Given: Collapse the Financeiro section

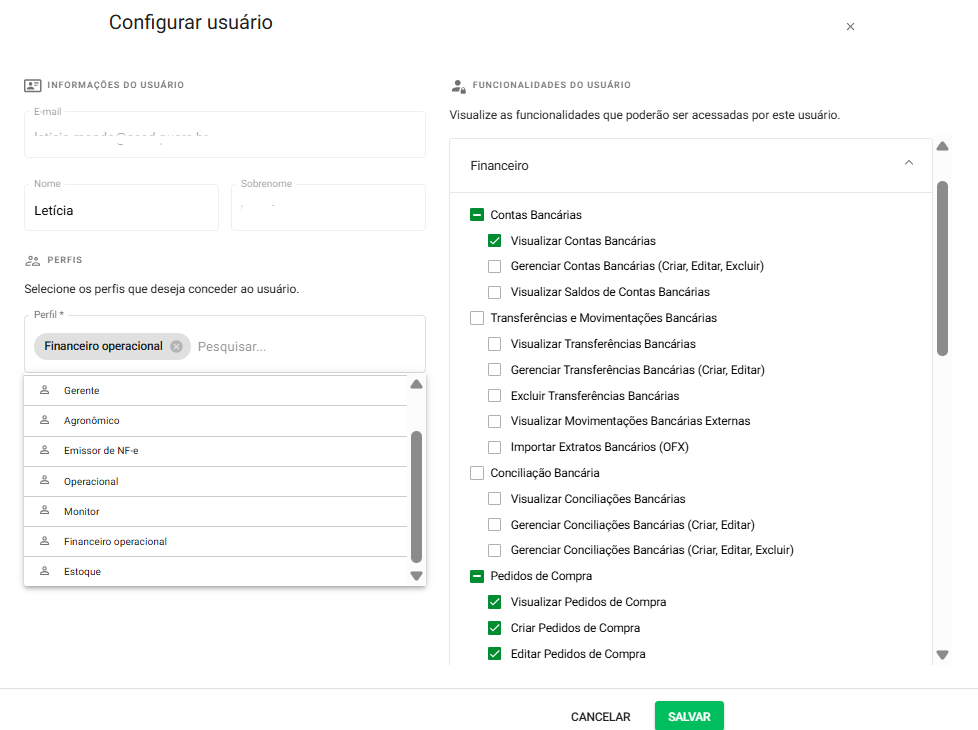Looking at the screenshot, I should coord(908,163).
